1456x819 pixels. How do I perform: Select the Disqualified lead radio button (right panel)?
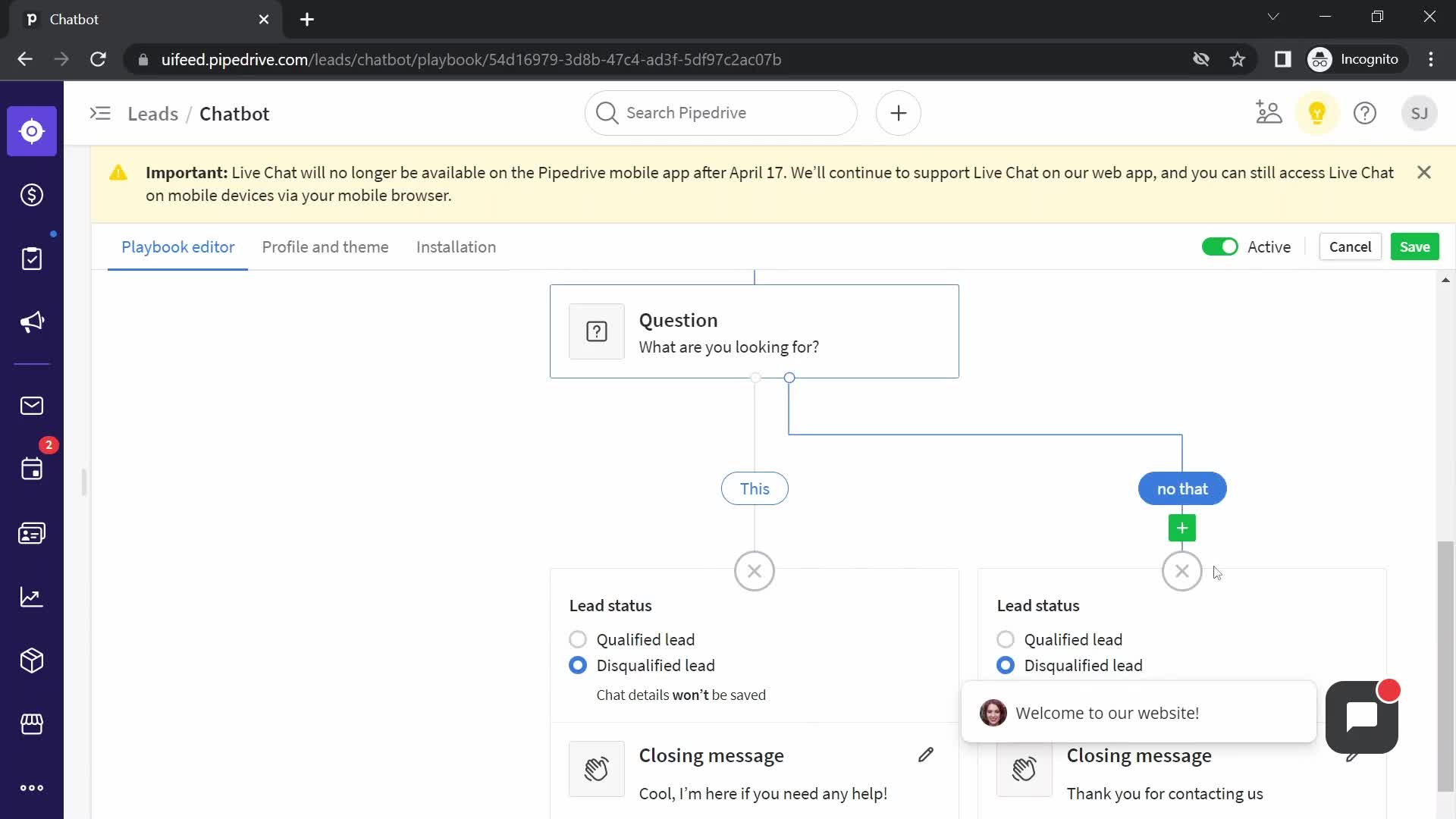tap(1005, 665)
